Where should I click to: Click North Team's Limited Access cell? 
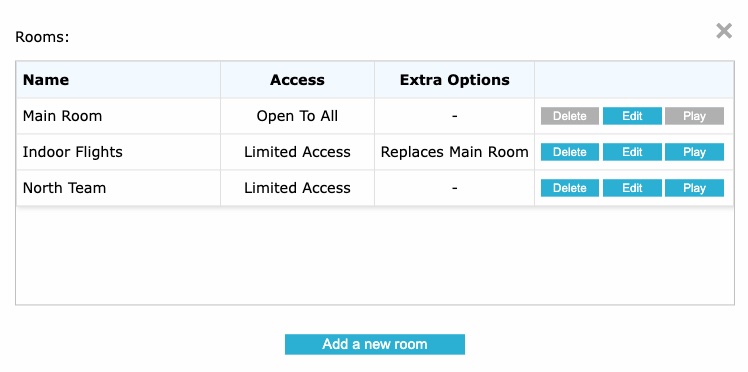[297, 188]
